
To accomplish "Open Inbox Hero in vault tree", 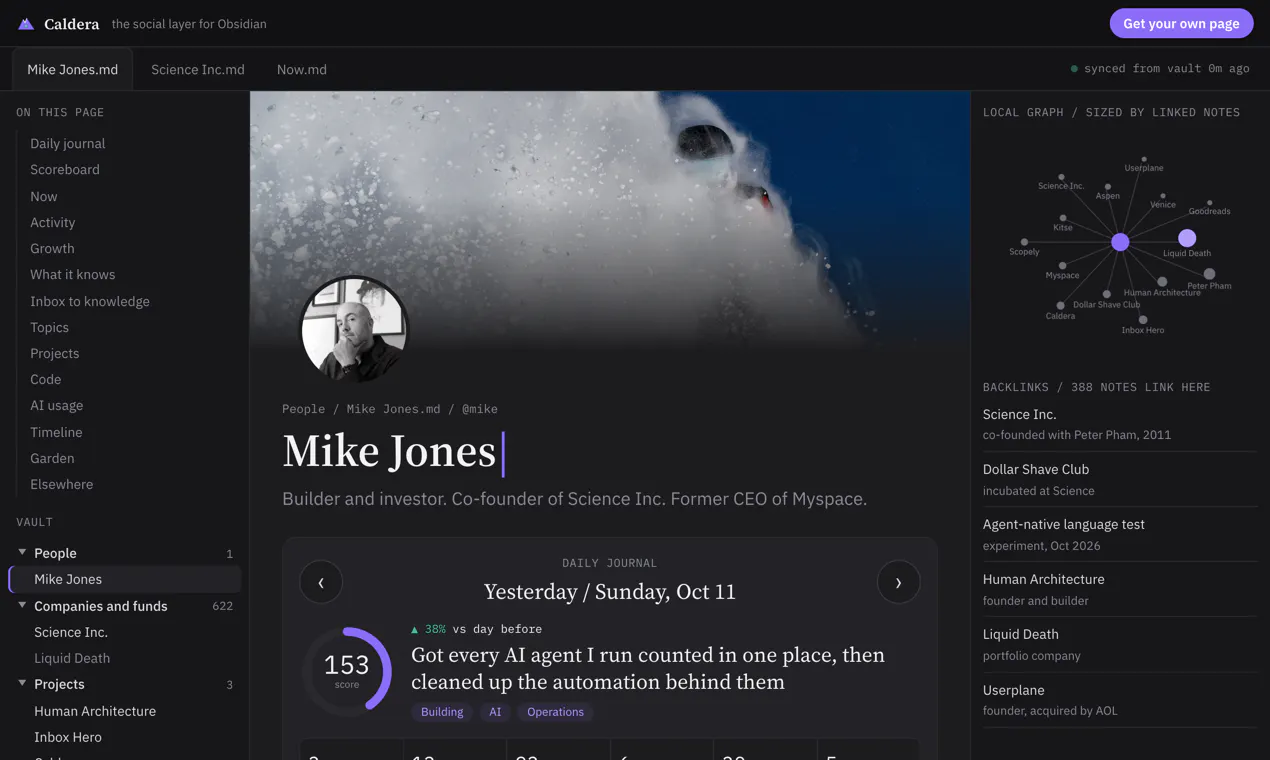I will pyautogui.click(x=68, y=737).
